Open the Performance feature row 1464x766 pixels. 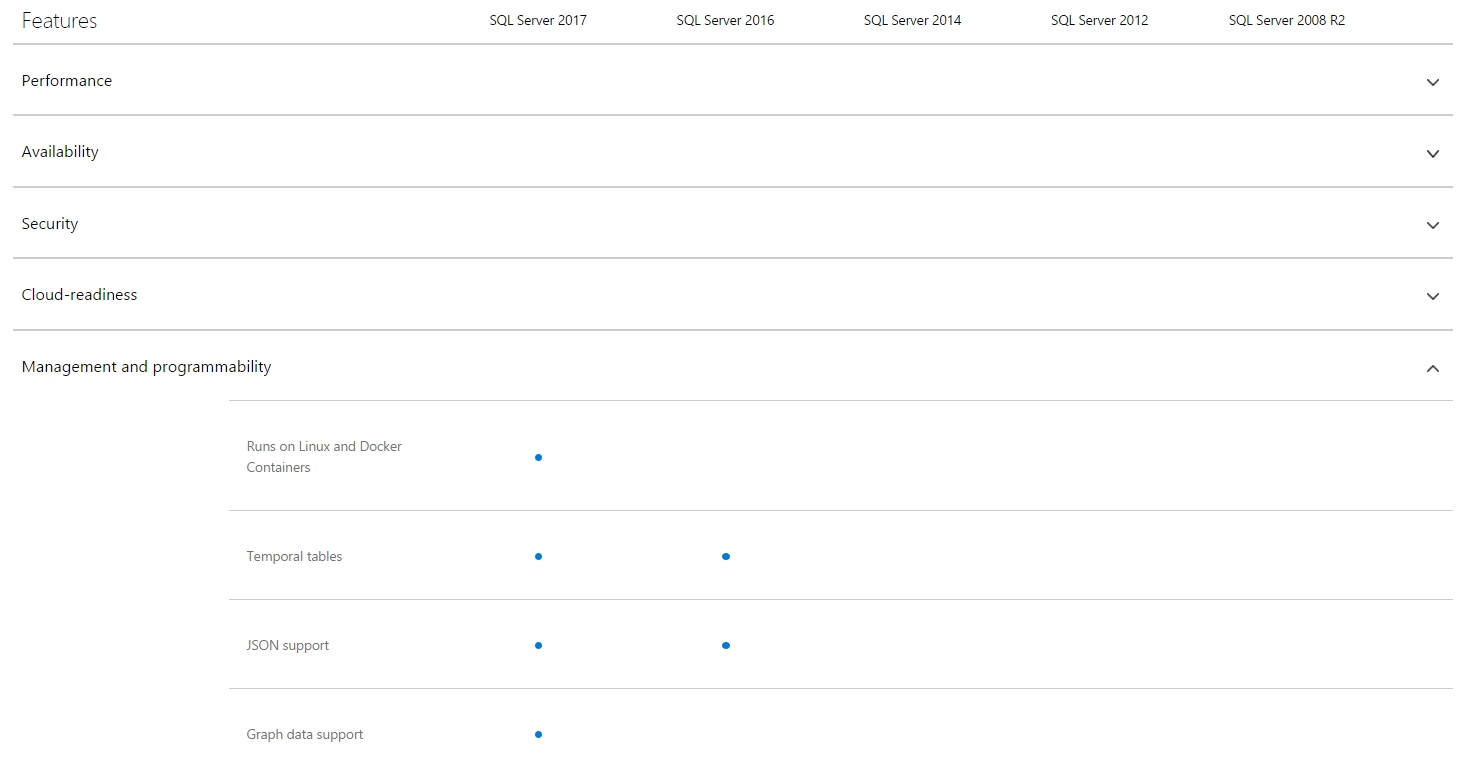(x=732, y=81)
